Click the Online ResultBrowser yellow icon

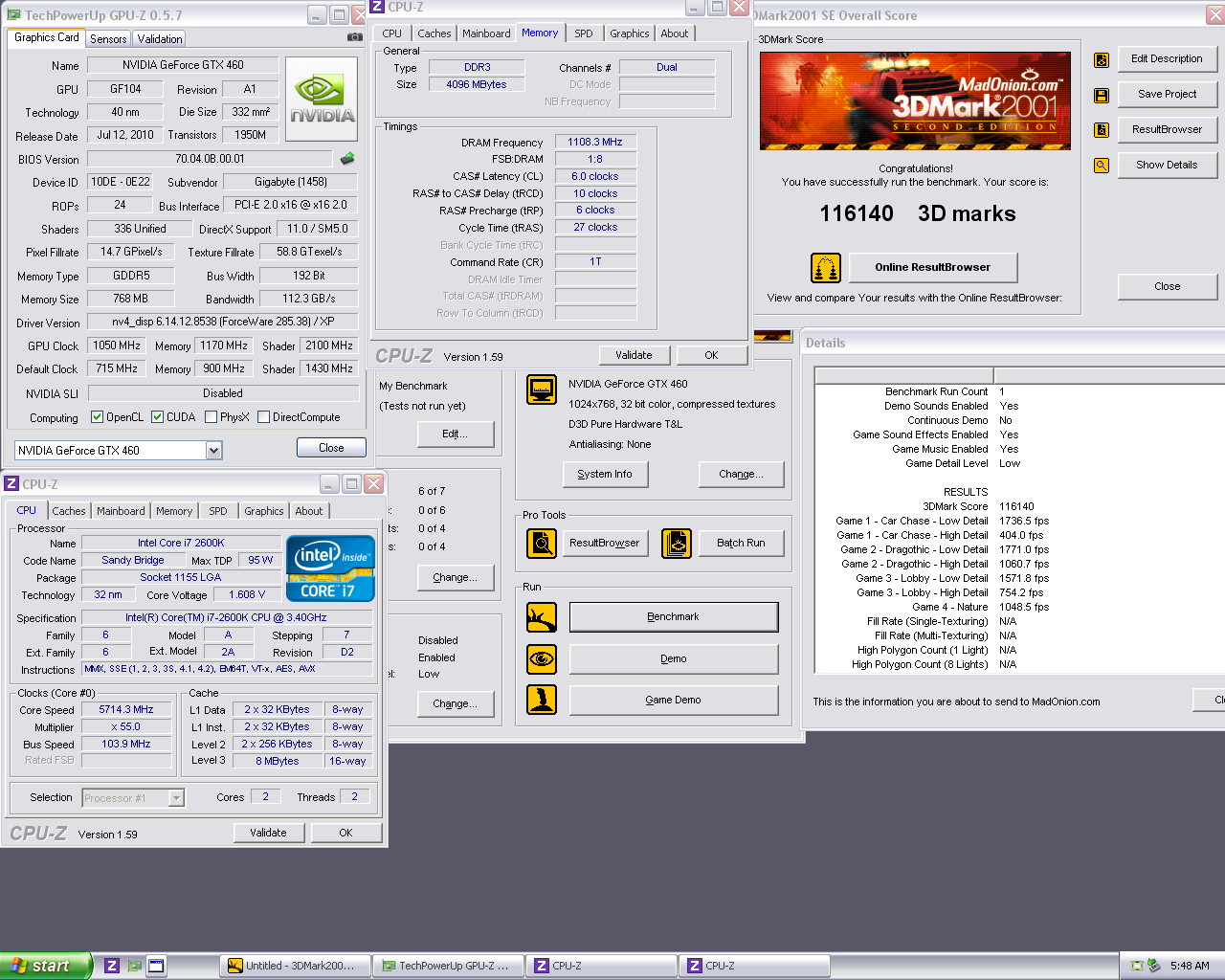(x=826, y=268)
